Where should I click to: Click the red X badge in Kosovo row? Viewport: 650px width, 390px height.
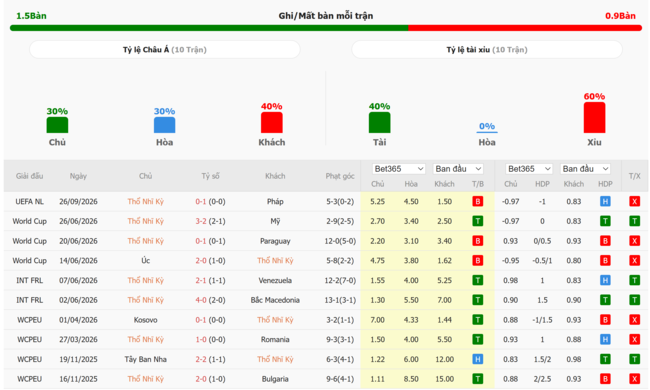point(634,320)
